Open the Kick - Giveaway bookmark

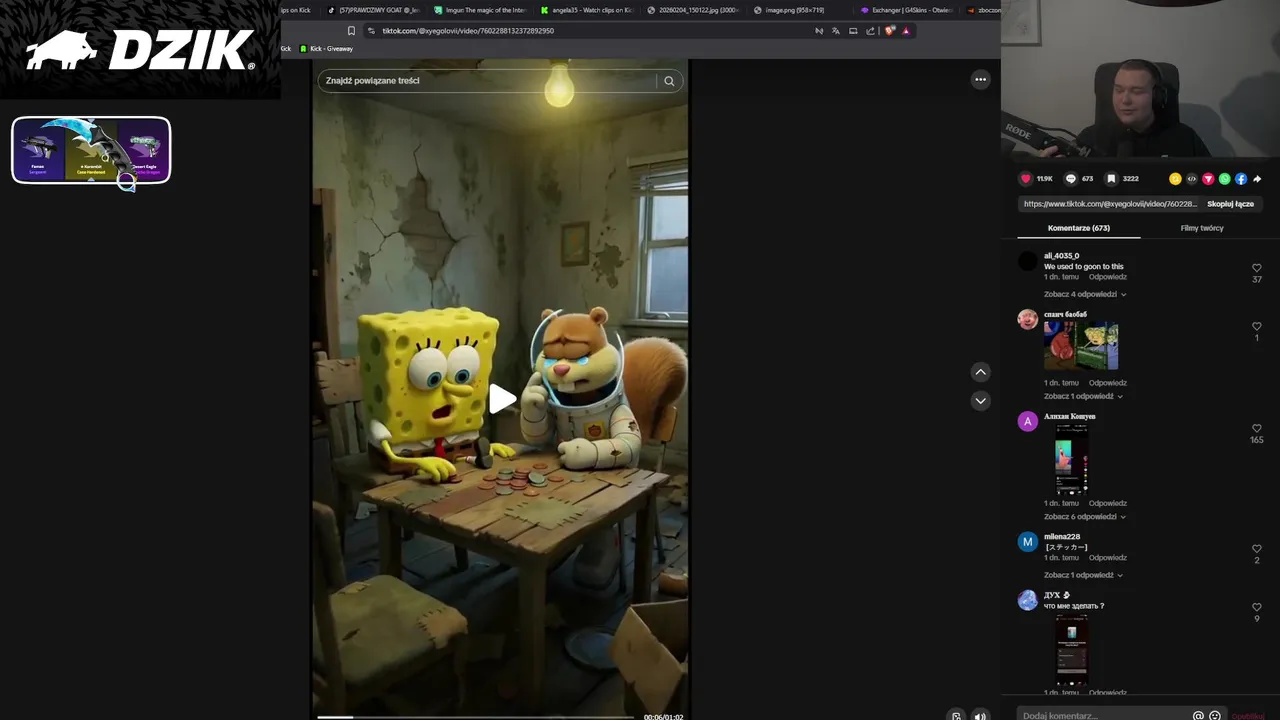[326, 49]
